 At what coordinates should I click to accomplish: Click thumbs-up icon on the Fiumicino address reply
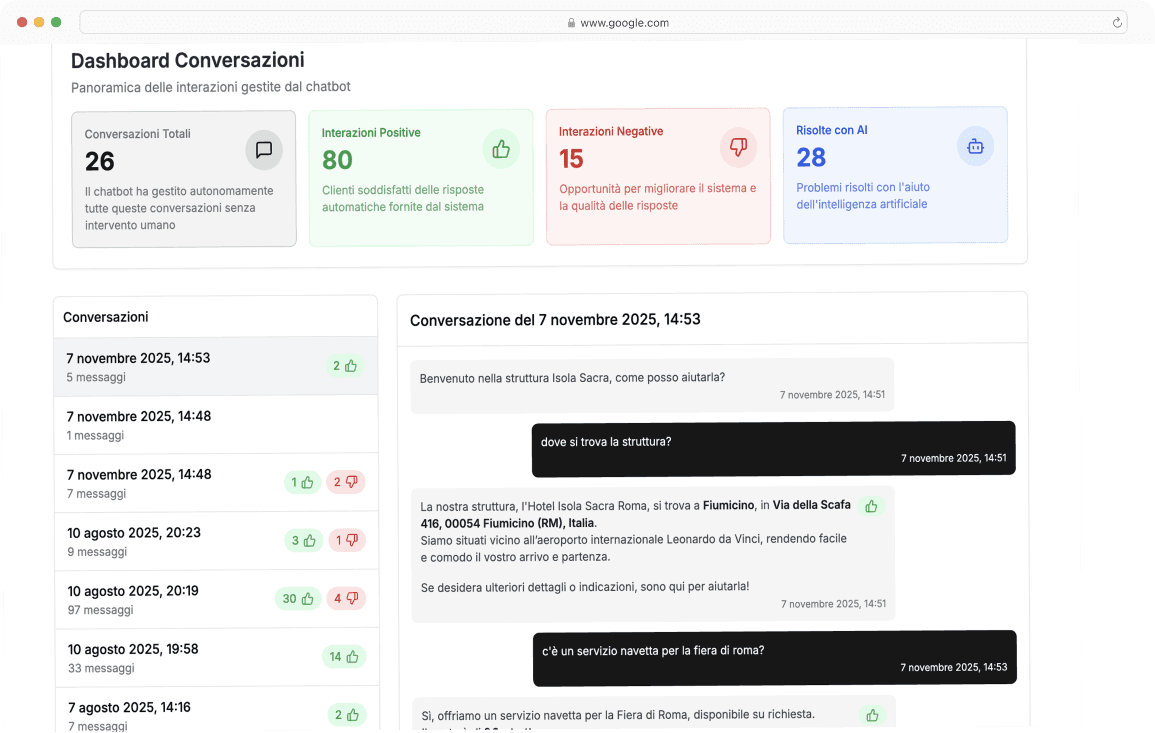871,506
